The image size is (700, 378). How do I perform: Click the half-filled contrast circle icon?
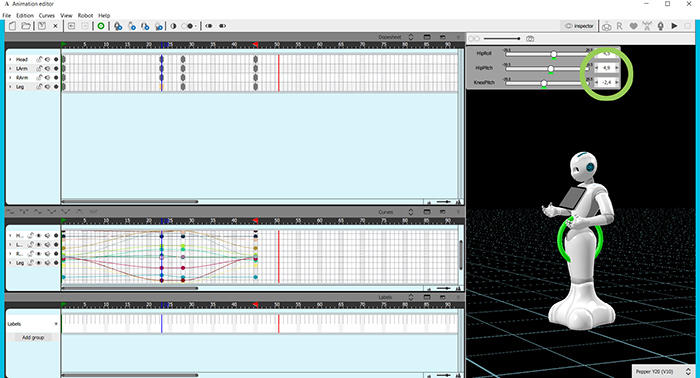[173, 26]
